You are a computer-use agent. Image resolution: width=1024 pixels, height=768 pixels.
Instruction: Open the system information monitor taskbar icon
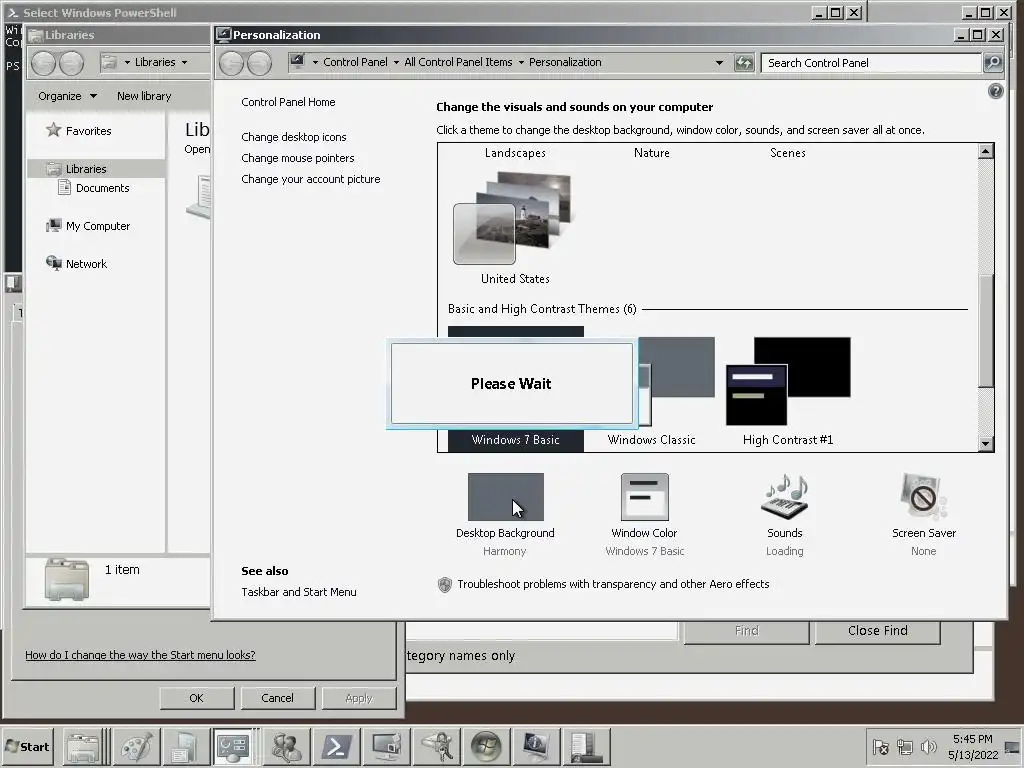(x=536, y=746)
